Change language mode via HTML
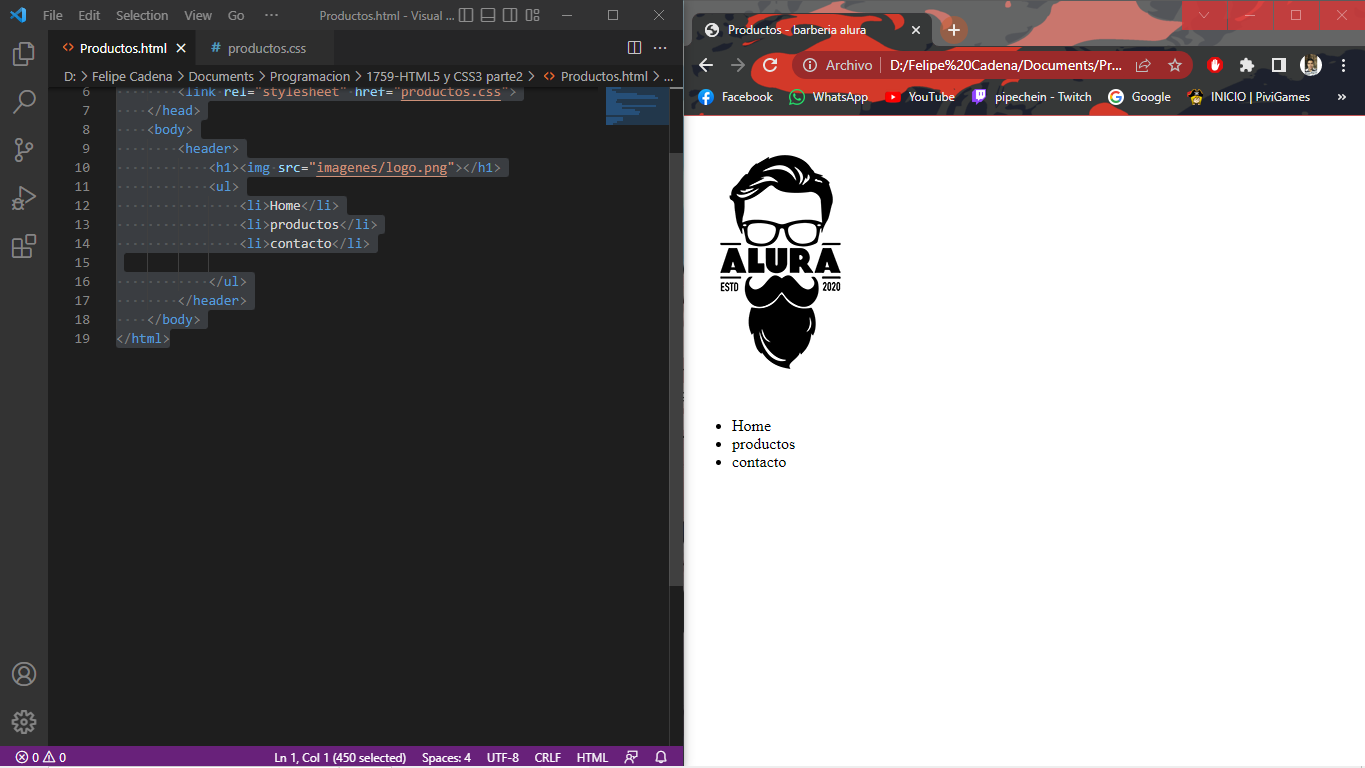 tap(592, 757)
